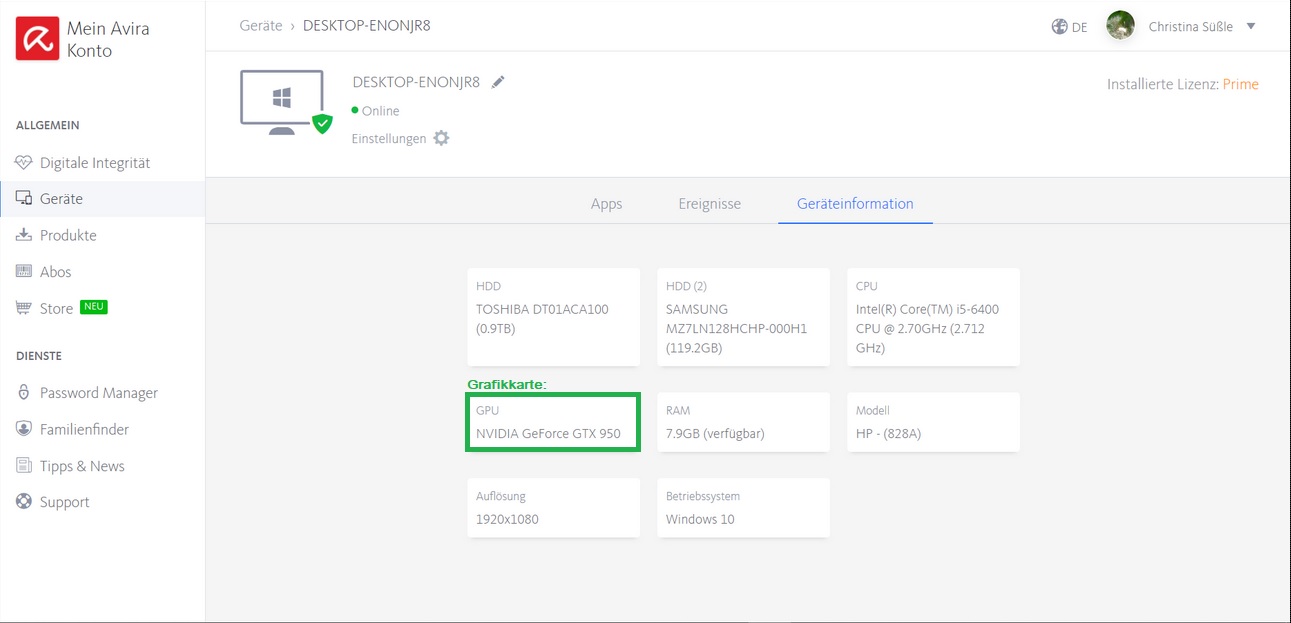Click the Christina Süßle username
Viewport: 1291px width, 623px height.
pyautogui.click(x=1190, y=27)
